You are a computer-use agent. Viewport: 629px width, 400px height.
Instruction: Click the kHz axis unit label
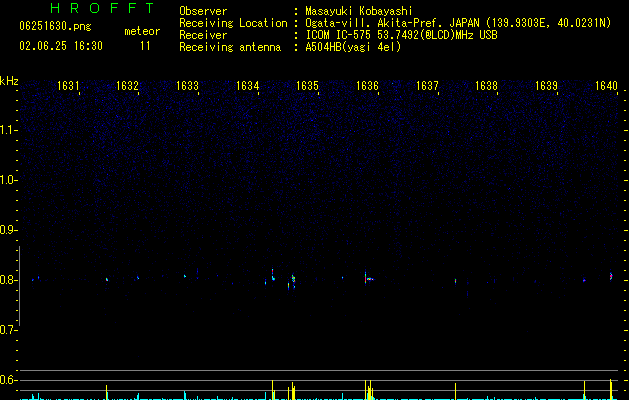(x=9, y=81)
